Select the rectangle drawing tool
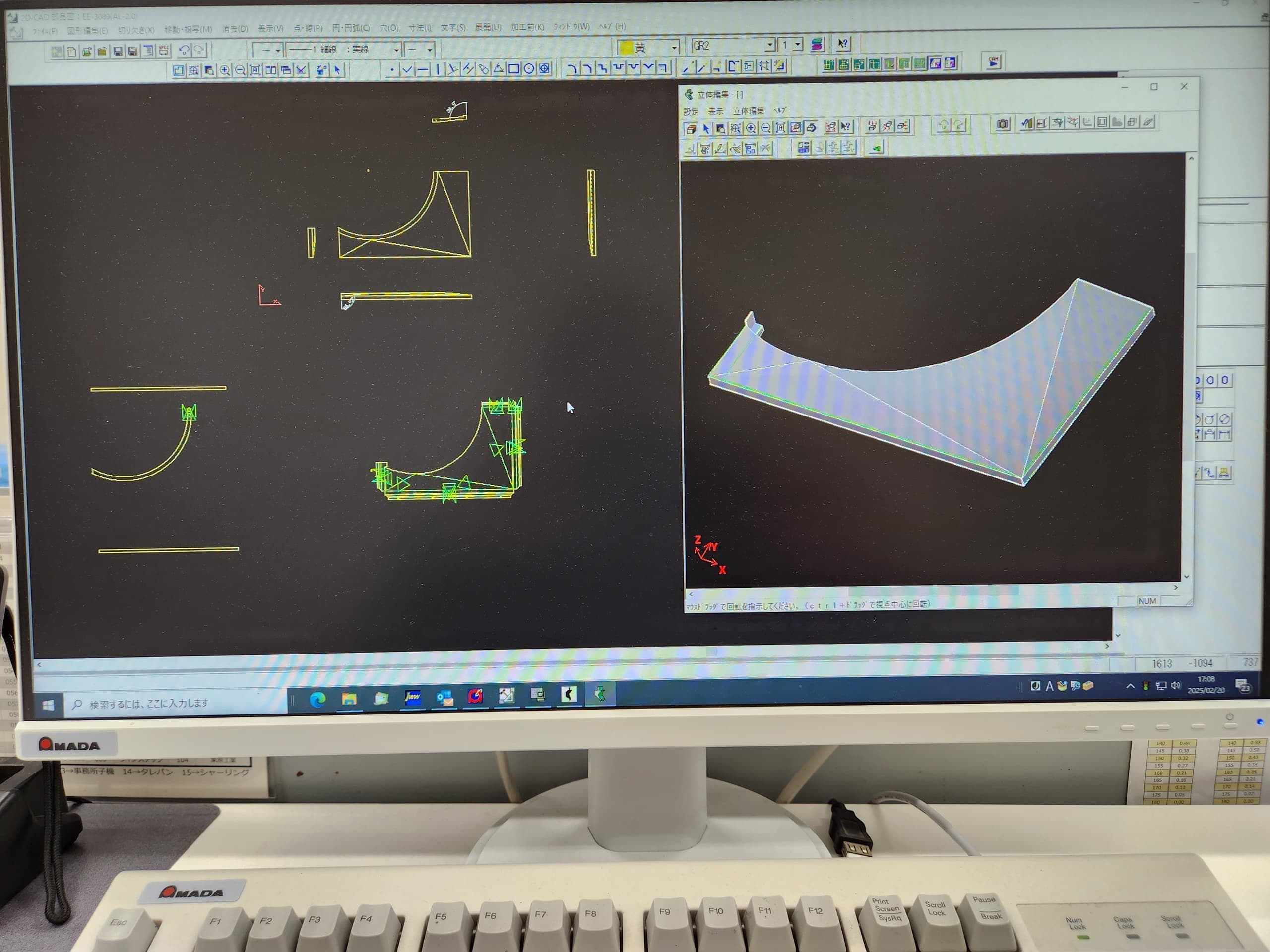The height and width of the screenshot is (952, 1270). [514, 69]
